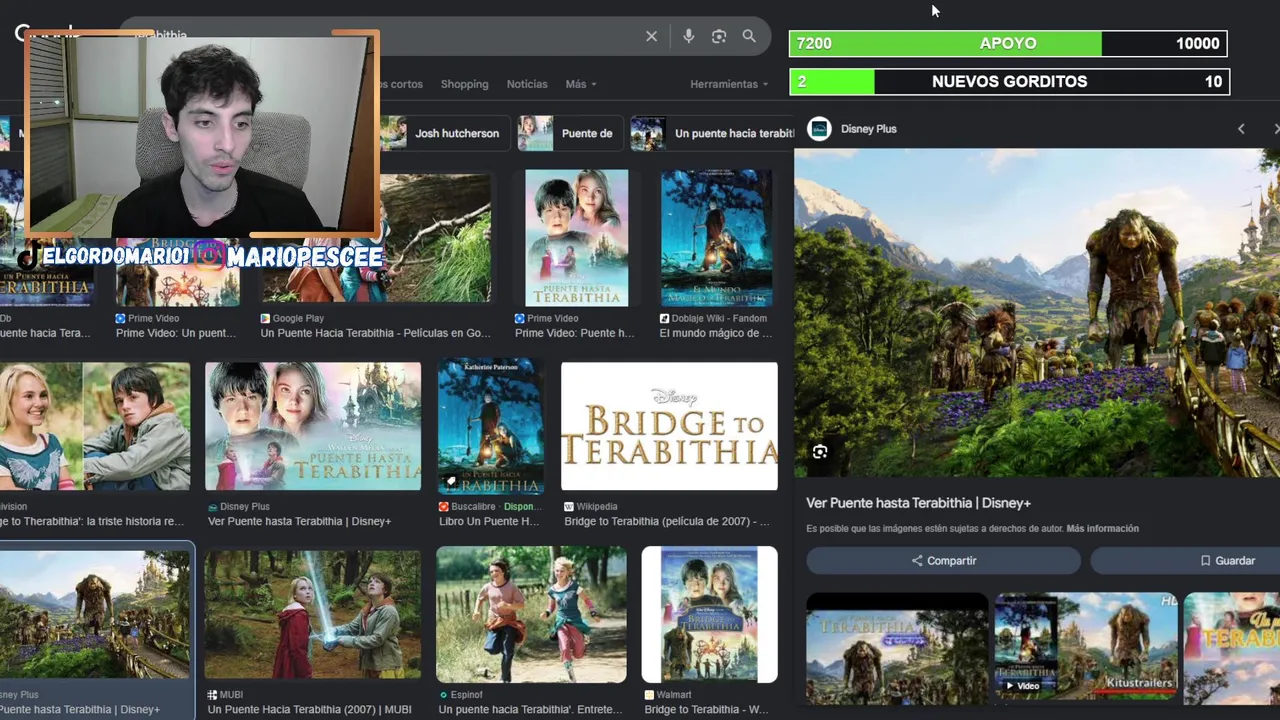The image size is (1280, 720).
Task: Share the image with Compartir button
Action: (x=943, y=561)
